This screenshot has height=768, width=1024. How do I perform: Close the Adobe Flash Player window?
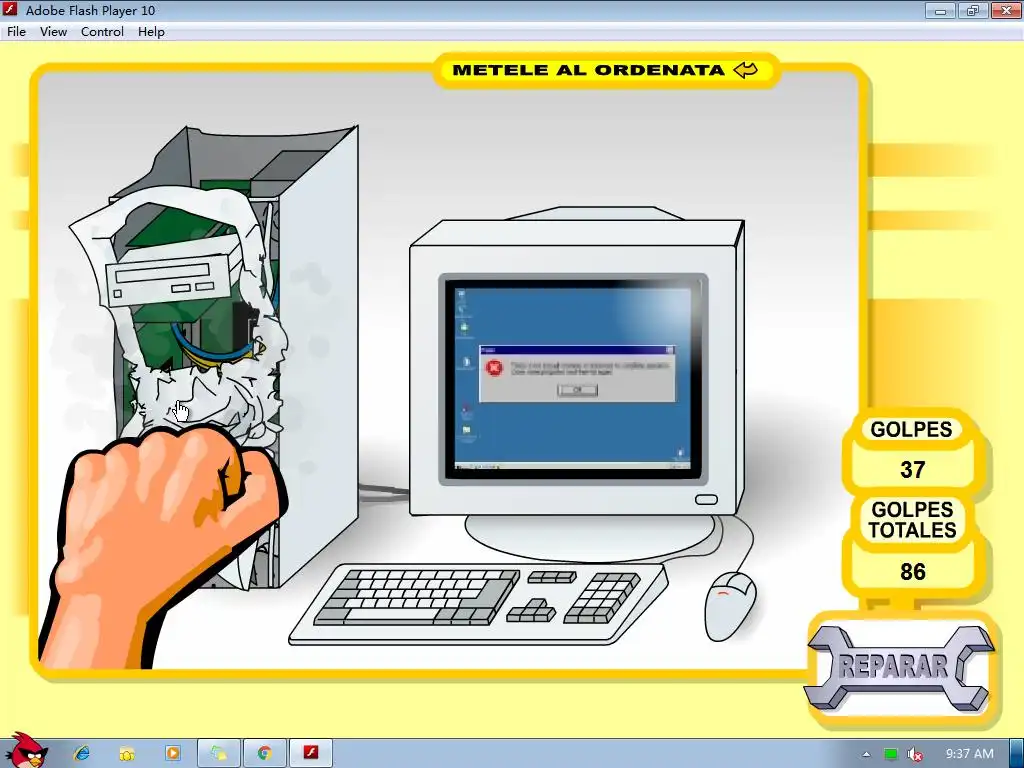tap(1006, 10)
